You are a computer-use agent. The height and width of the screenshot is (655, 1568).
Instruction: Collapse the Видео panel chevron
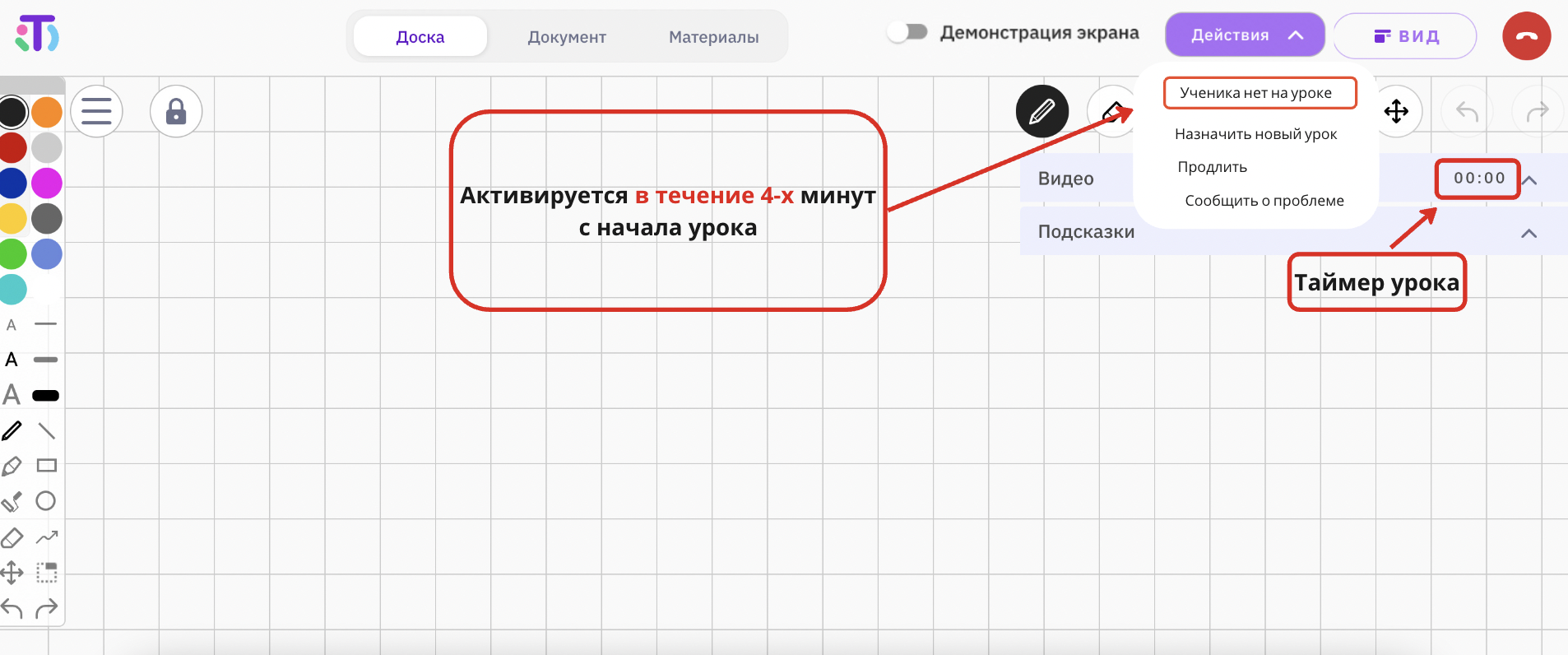1529,179
